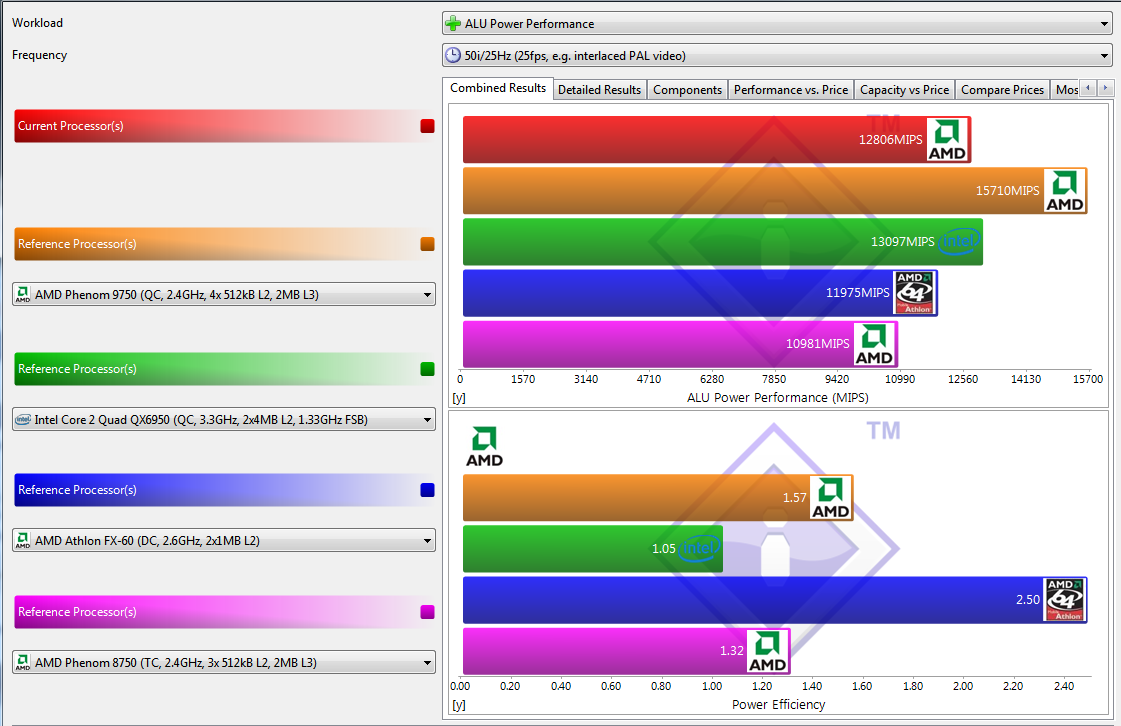Click the clock icon in Frequency dropdown

click(453, 56)
